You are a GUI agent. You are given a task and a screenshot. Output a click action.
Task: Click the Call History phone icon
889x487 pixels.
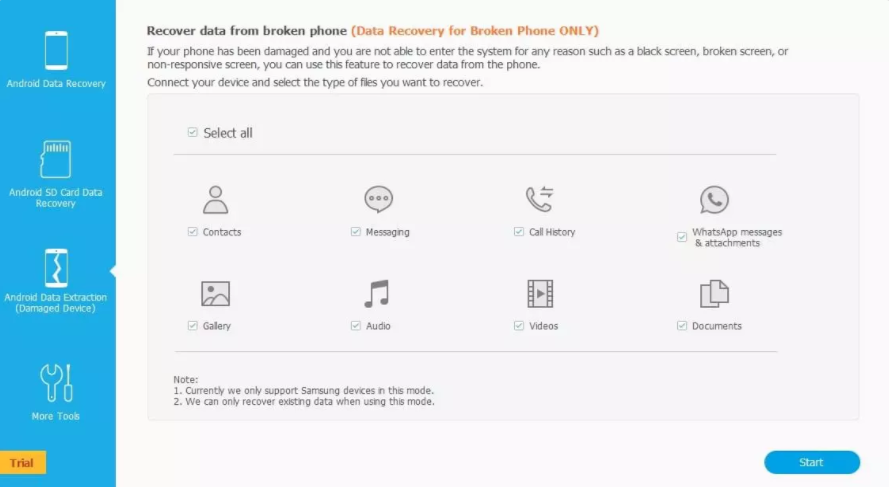[539, 199]
